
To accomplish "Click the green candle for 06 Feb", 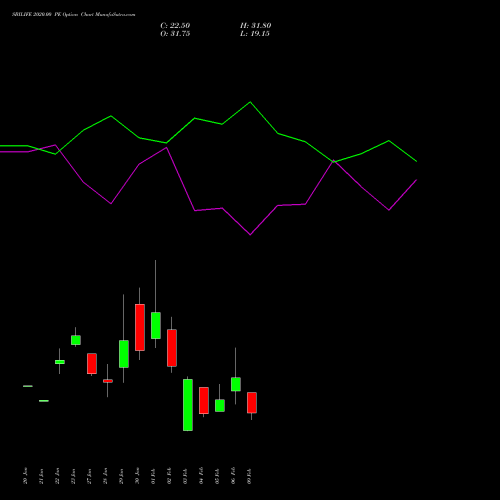I will (x=236, y=384).
